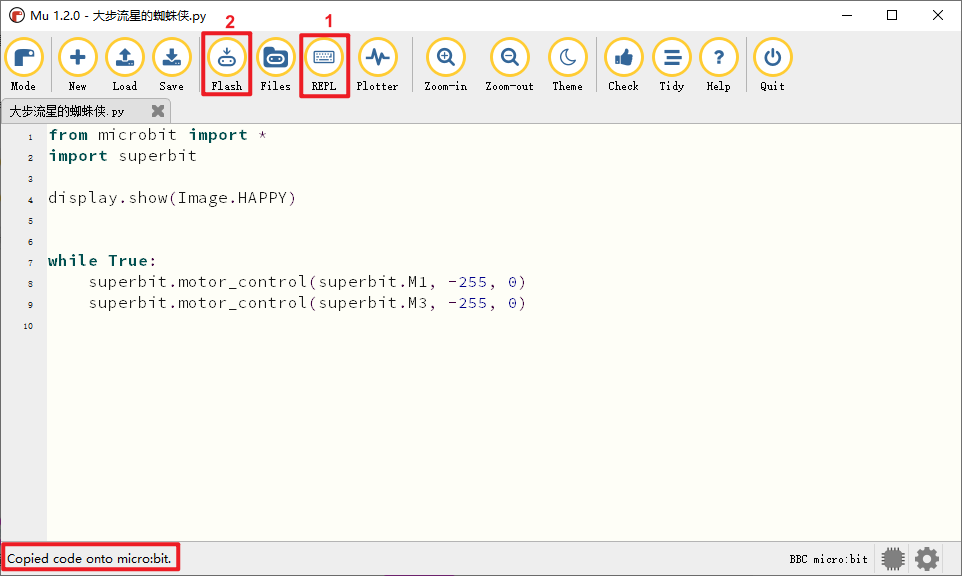Open the Mode selector
Screen dimensions: 962x576
23,65
